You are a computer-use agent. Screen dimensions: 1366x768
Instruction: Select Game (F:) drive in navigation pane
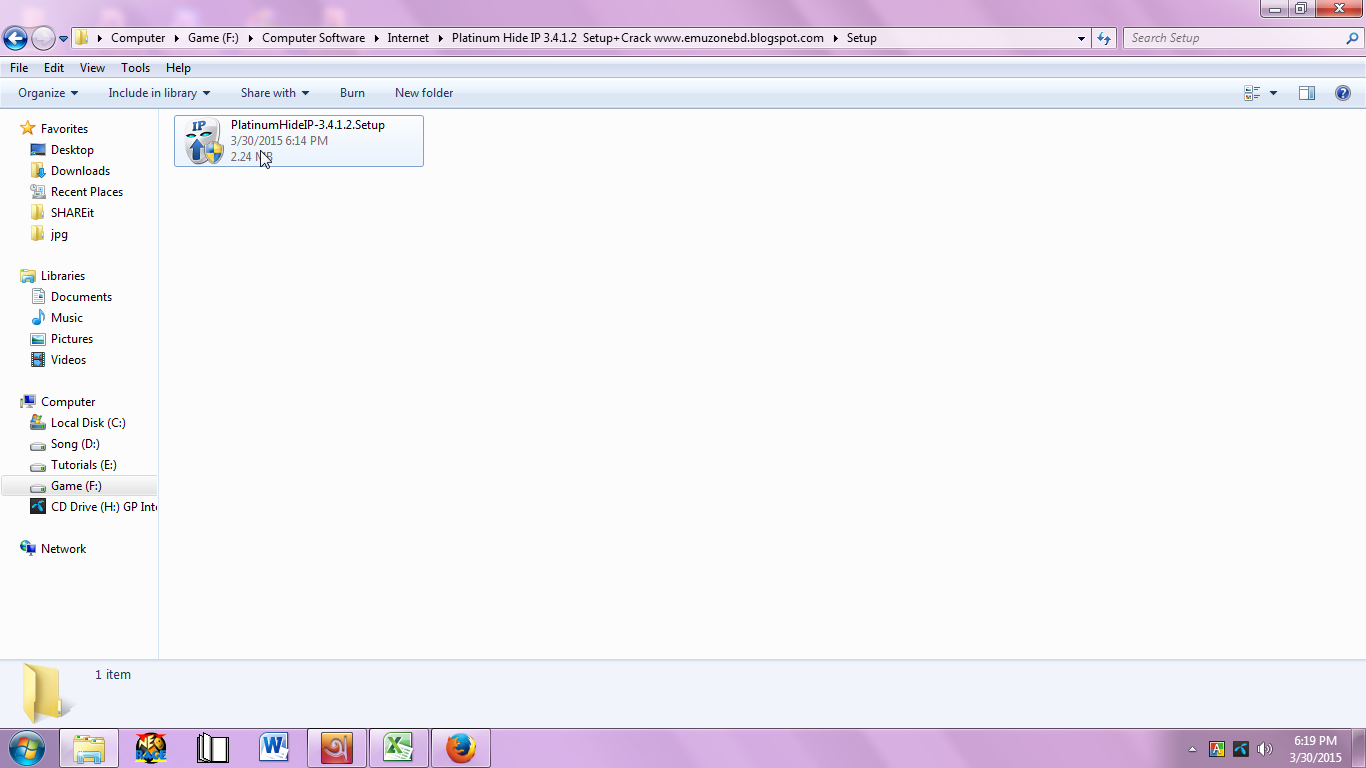click(79, 486)
